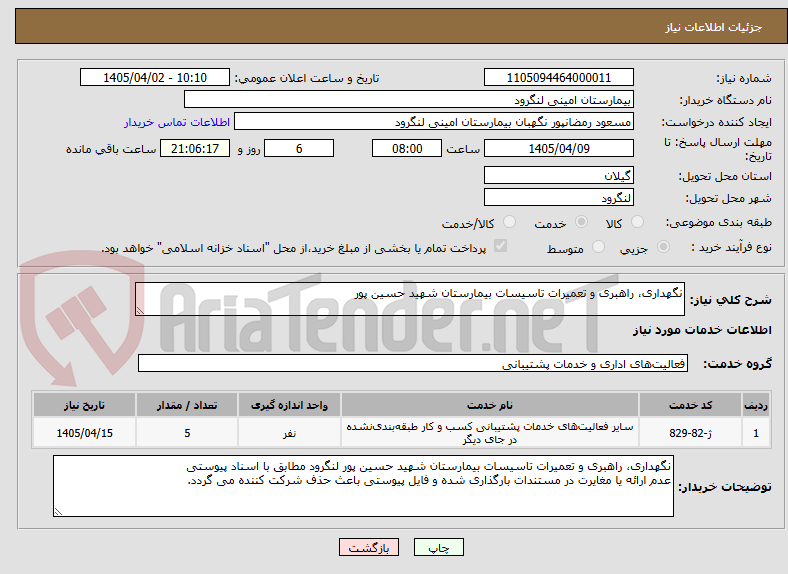Click the requester field مسعود رمضانپور
Screen dimensions: 788x574
tap(434, 122)
